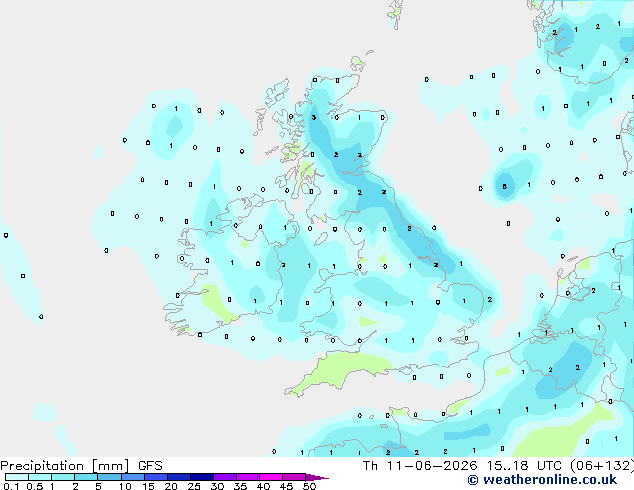Click the Precipitation [mm] GFS title
The image size is (634, 490).
click(81, 466)
